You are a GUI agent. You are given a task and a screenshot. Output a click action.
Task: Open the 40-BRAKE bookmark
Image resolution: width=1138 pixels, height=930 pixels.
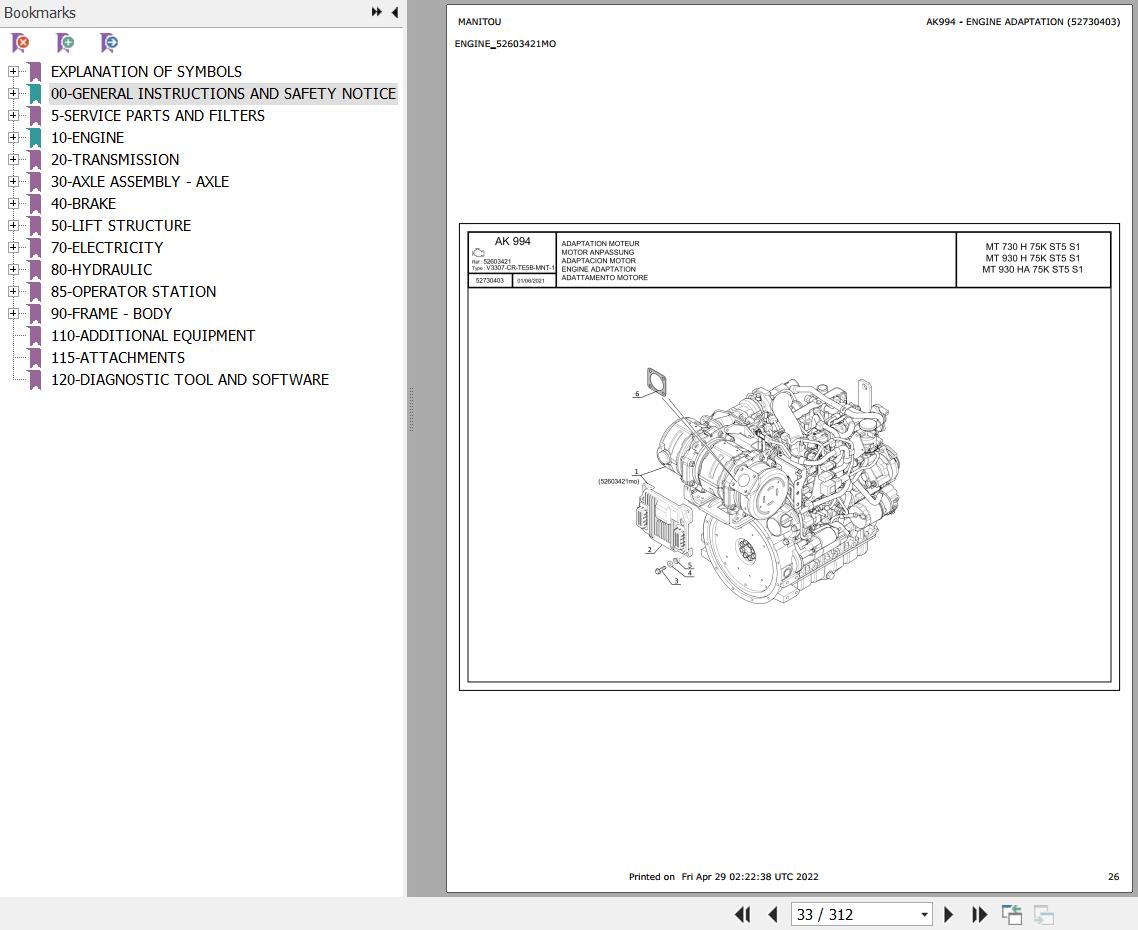pyautogui.click(x=83, y=204)
